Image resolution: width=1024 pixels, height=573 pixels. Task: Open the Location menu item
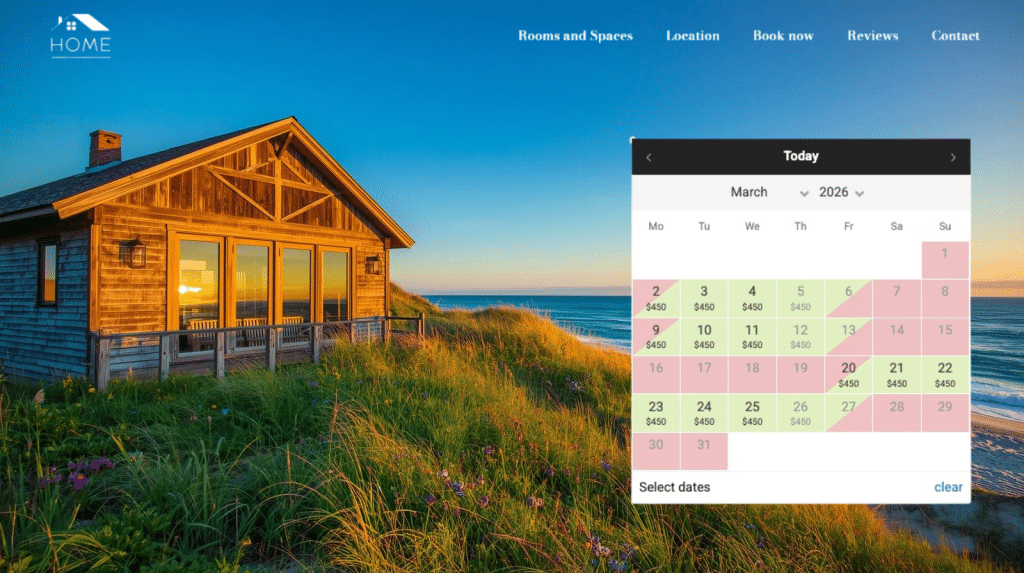pos(692,36)
